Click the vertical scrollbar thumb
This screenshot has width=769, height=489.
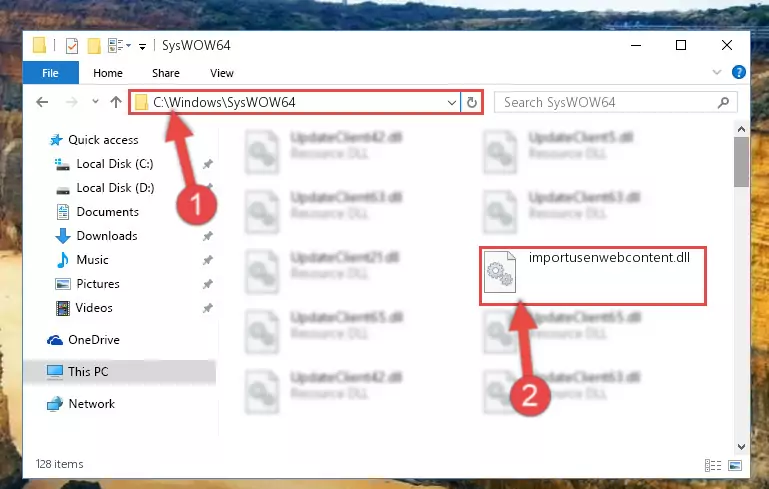[x=741, y=162]
